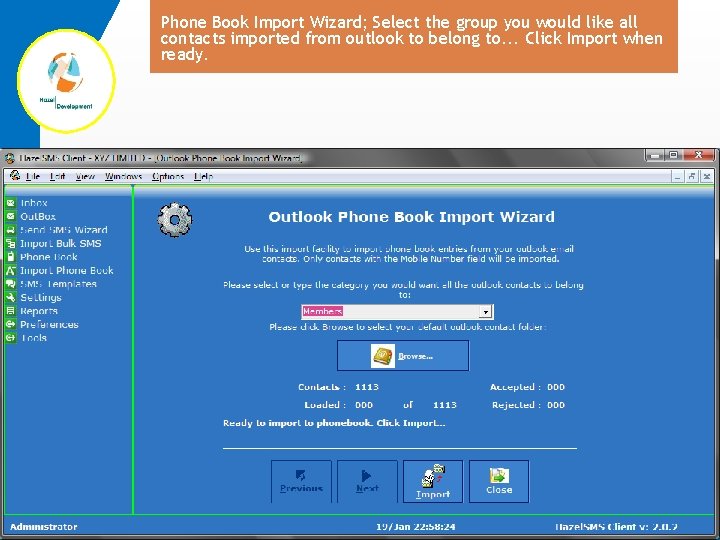Click the Import button

pos(433,482)
